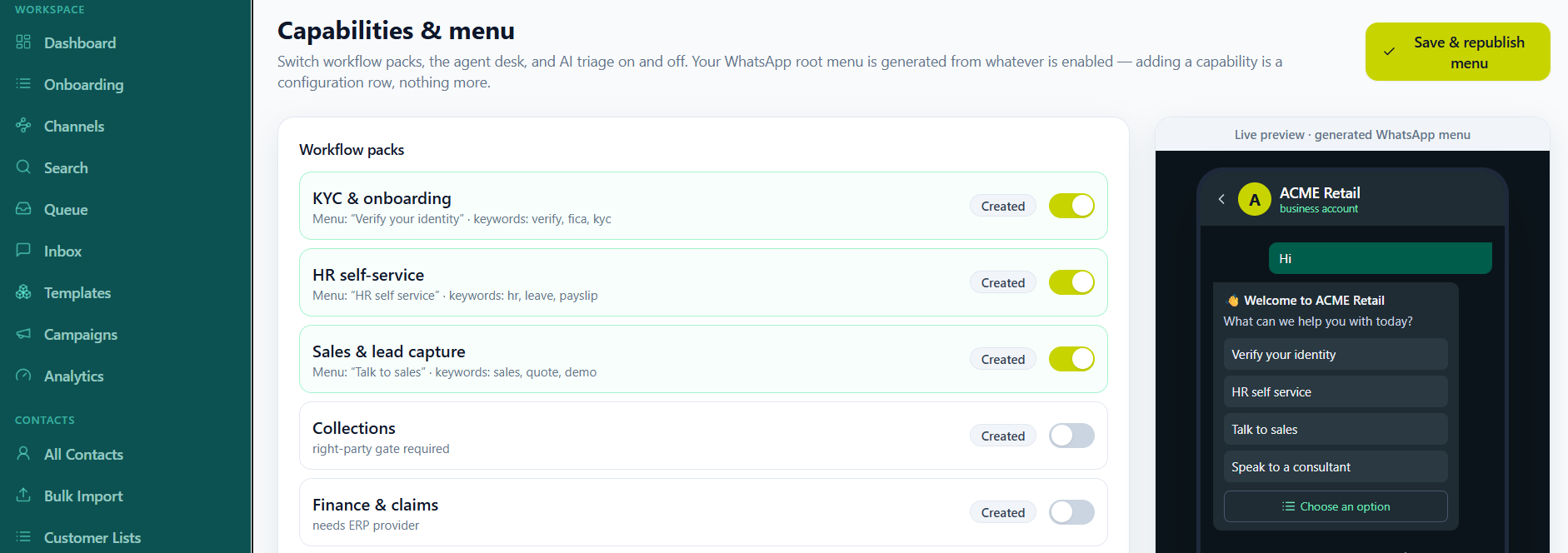Click Created badge on Finance & claims
The height and width of the screenshot is (553, 1568).
(1003, 512)
